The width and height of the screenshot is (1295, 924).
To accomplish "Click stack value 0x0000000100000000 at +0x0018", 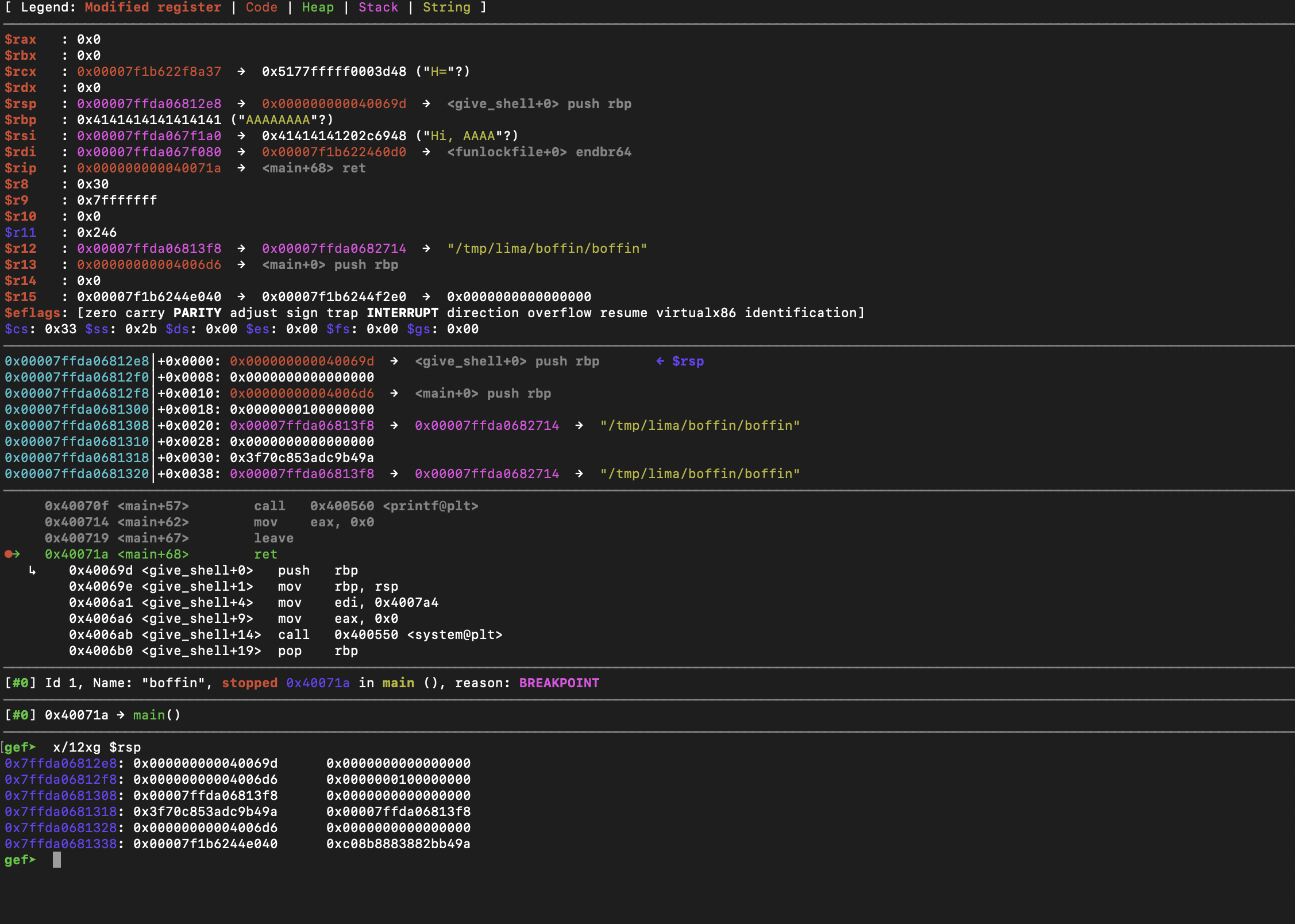I will tap(302, 410).
